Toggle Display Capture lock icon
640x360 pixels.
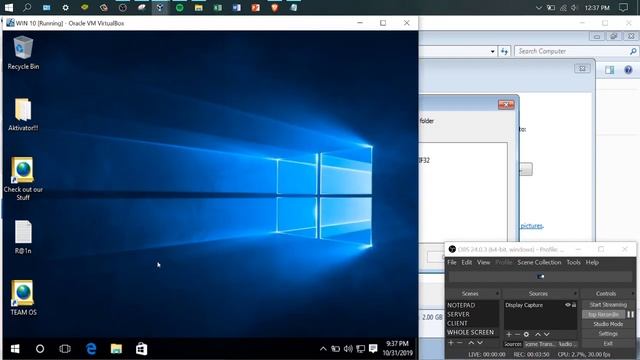click(x=574, y=305)
